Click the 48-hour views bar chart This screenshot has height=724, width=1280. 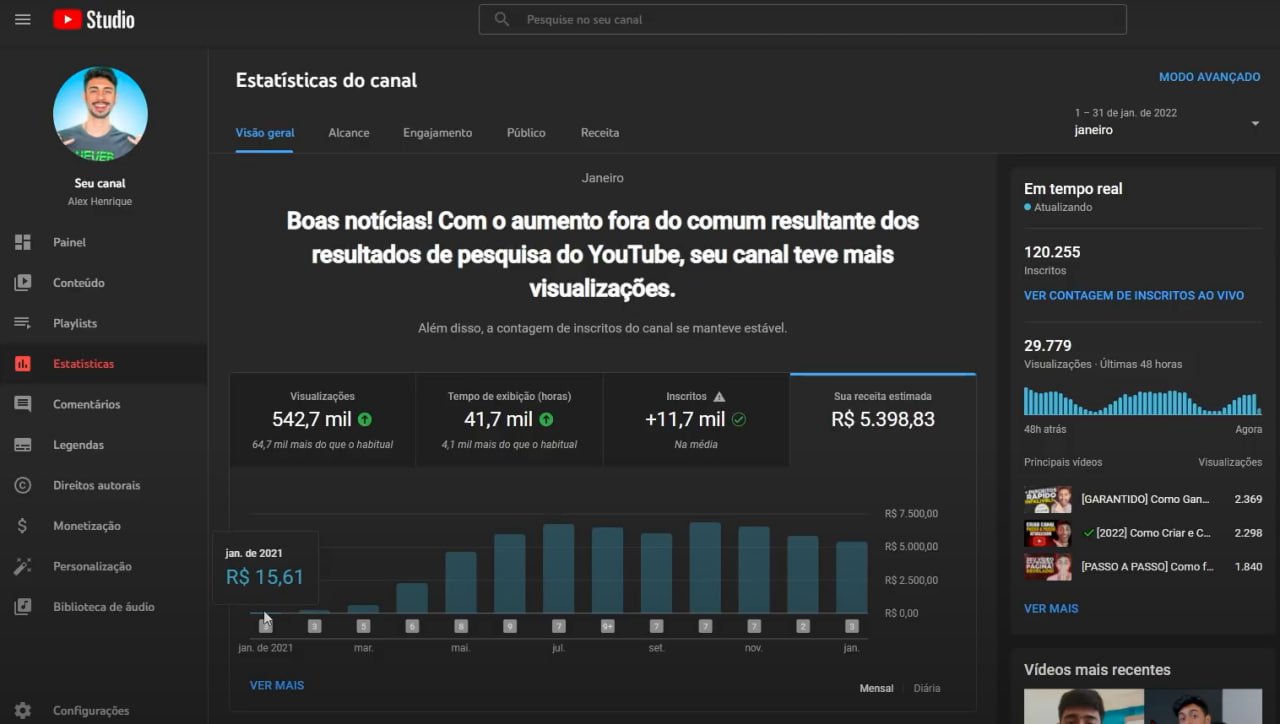[1143, 402]
